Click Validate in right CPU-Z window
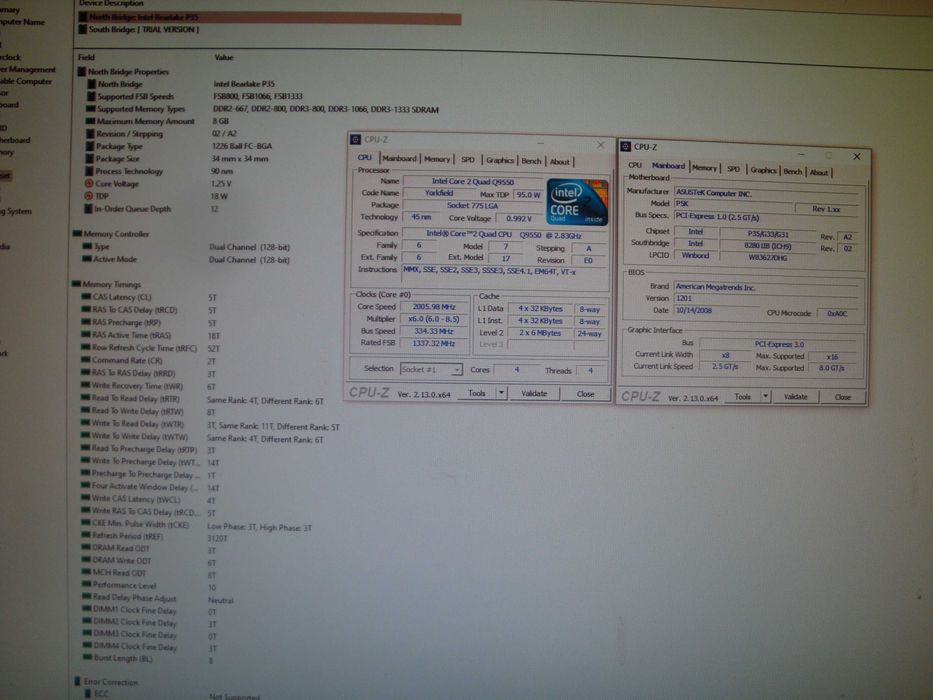Screen dimensions: 933x700 (796, 397)
